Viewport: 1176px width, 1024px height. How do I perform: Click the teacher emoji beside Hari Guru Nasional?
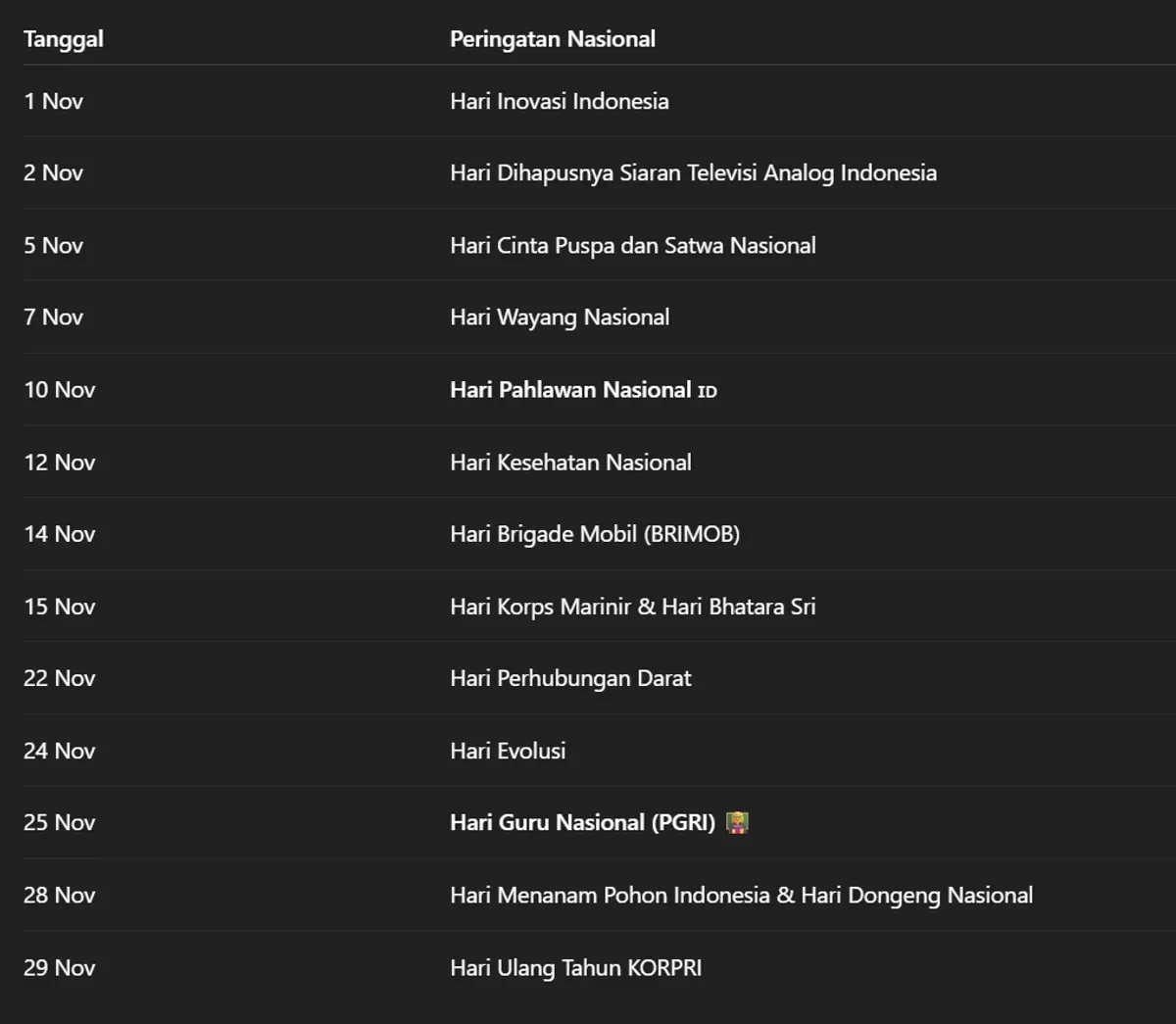point(737,823)
